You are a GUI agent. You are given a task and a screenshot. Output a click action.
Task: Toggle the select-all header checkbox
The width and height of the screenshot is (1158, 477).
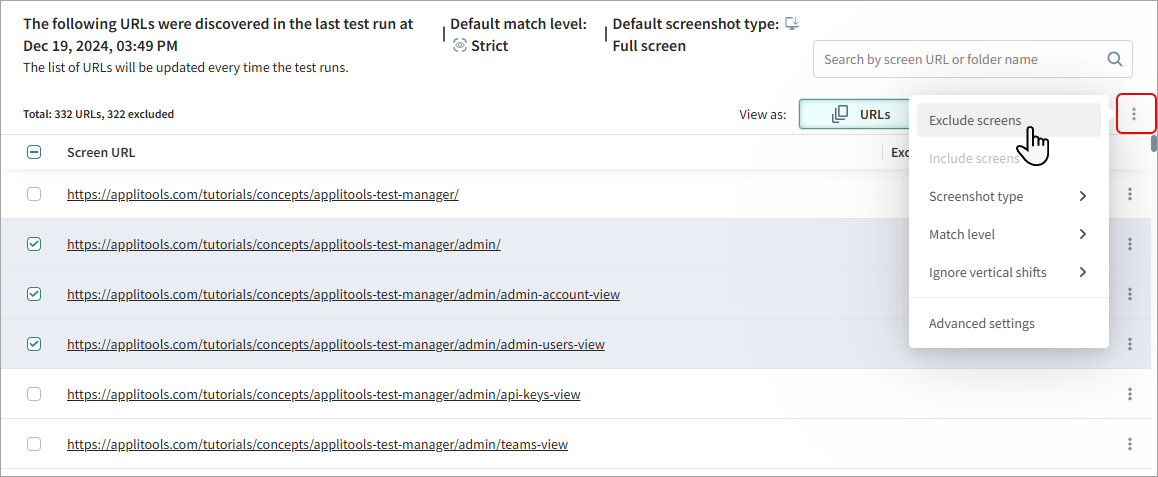[x=34, y=153]
